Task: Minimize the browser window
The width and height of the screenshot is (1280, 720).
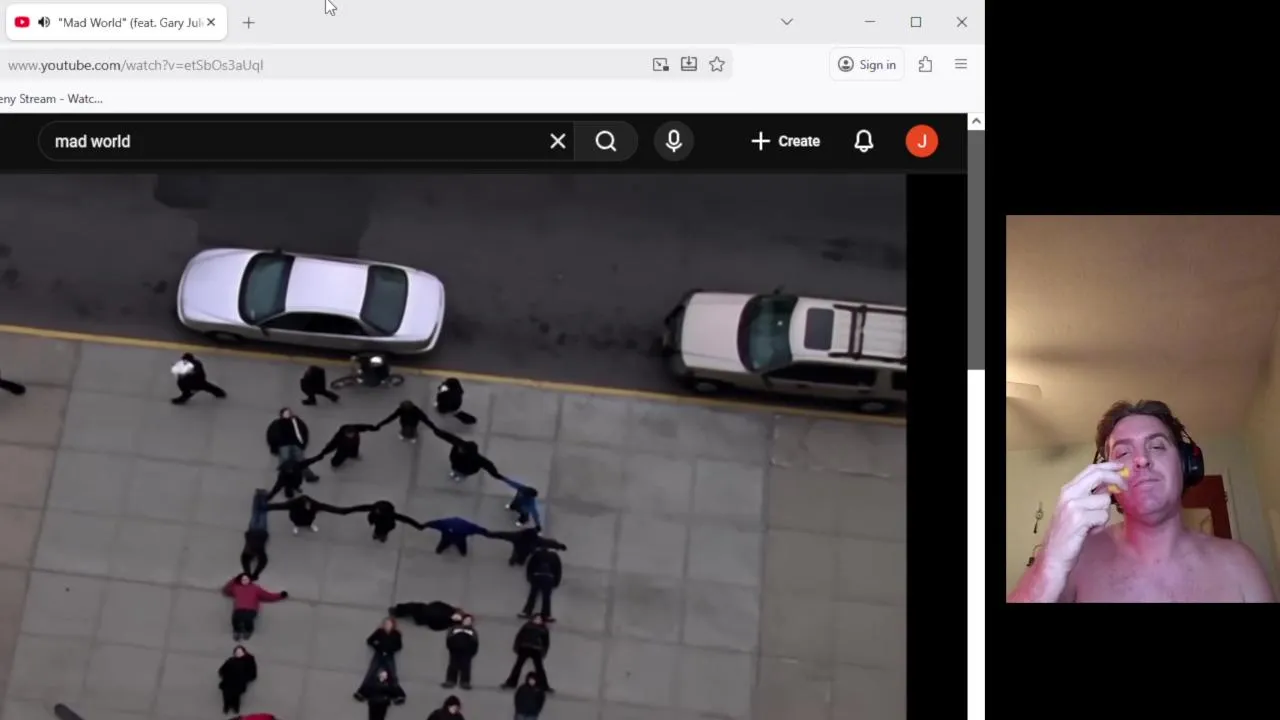Action: 870,22
